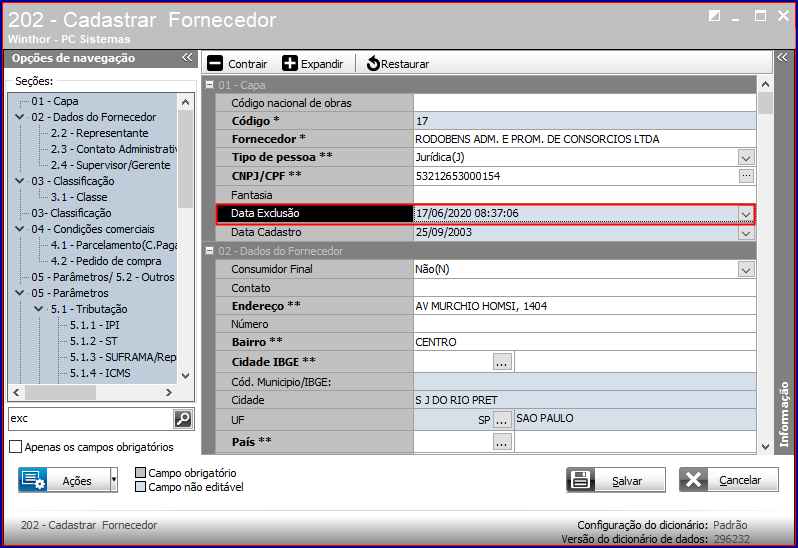Open the País lookup ellipsis button
The width and height of the screenshot is (798, 548).
pos(502,442)
